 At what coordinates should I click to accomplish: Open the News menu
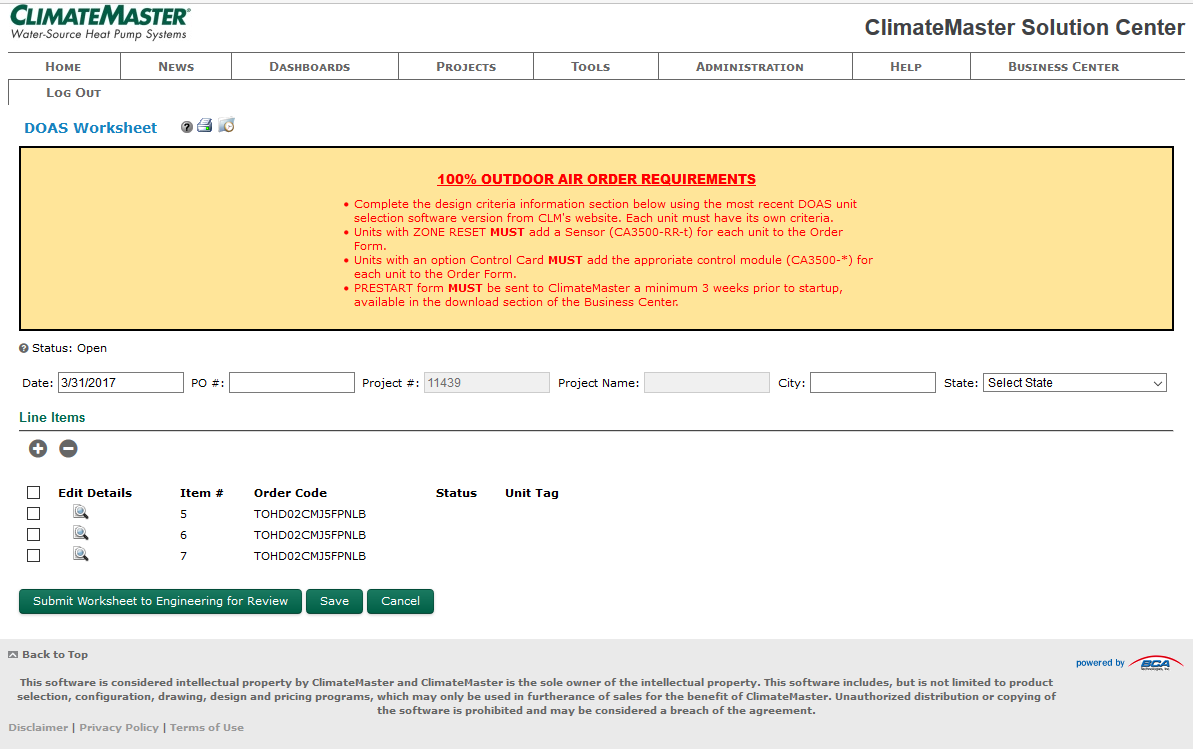[x=176, y=67]
